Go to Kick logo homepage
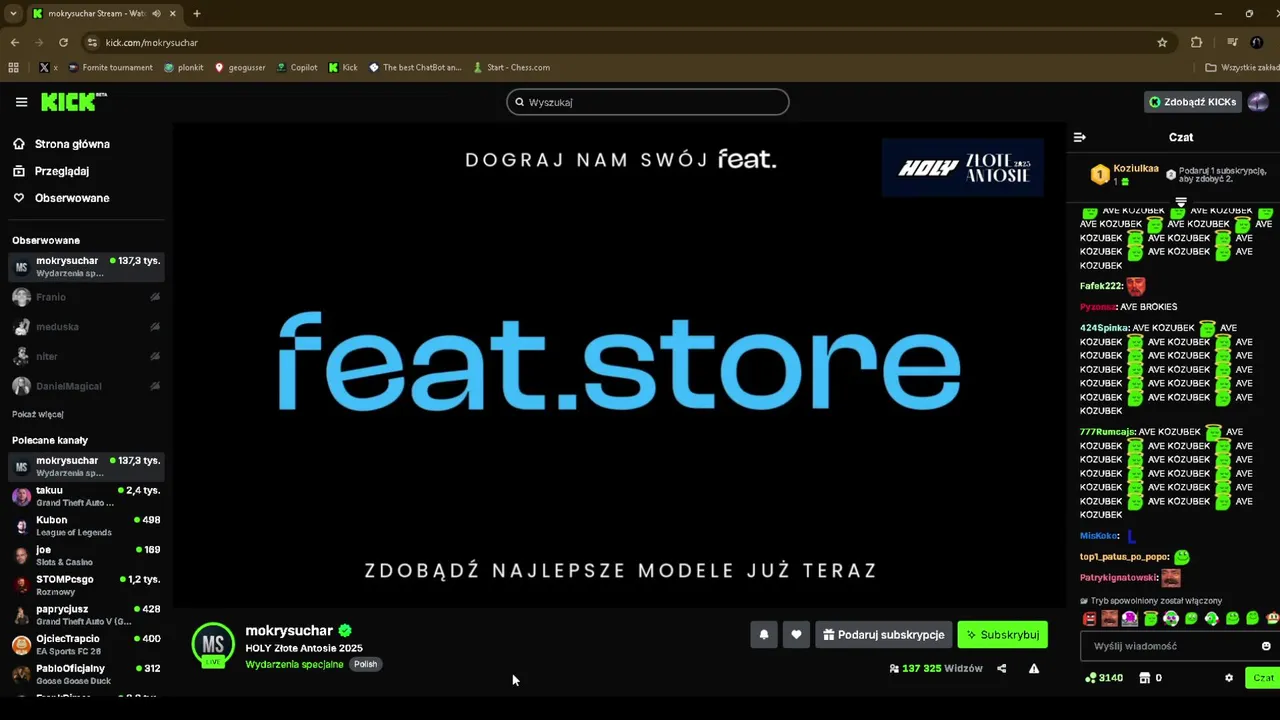 (73, 102)
